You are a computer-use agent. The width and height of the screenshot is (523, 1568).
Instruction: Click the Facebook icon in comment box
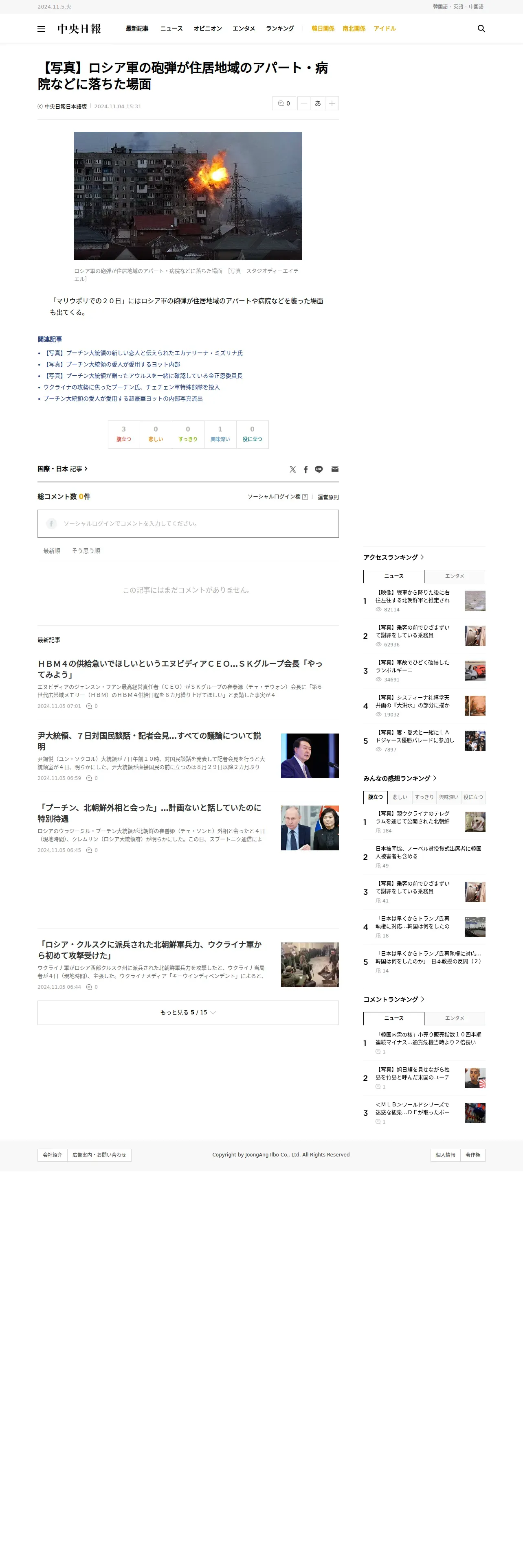point(52,523)
